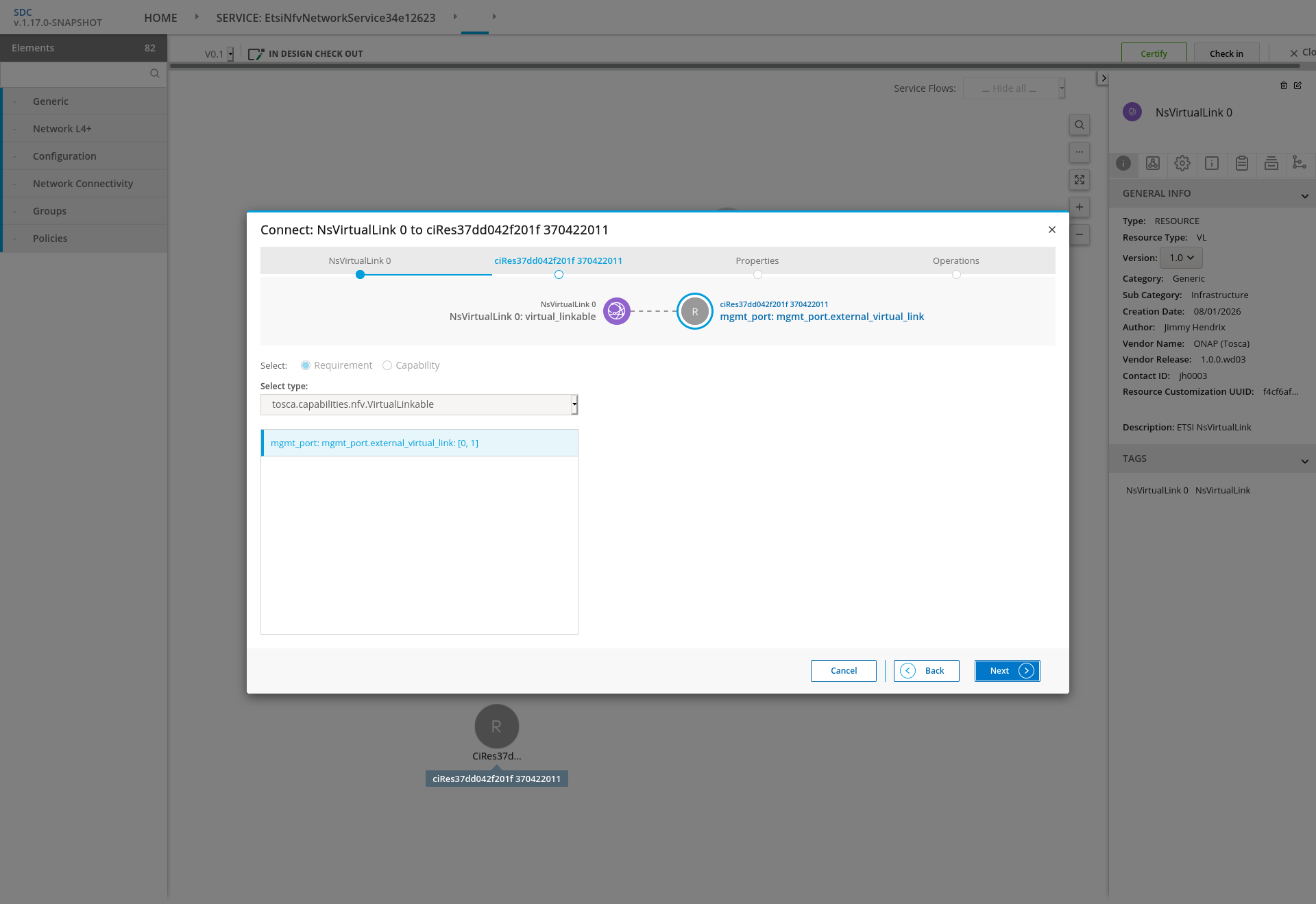The height and width of the screenshot is (904, 1316).
Task: Go to ciRes37dd042f201f wizard step
Action: tap(559, 261)
